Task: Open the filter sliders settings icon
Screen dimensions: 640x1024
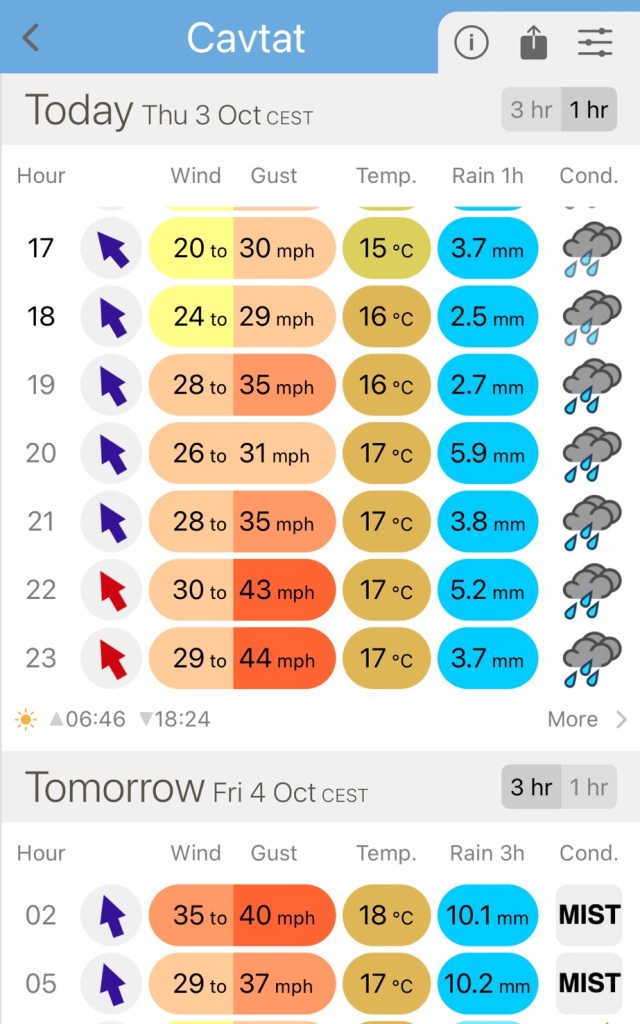Action: click(x=596, y=41)
